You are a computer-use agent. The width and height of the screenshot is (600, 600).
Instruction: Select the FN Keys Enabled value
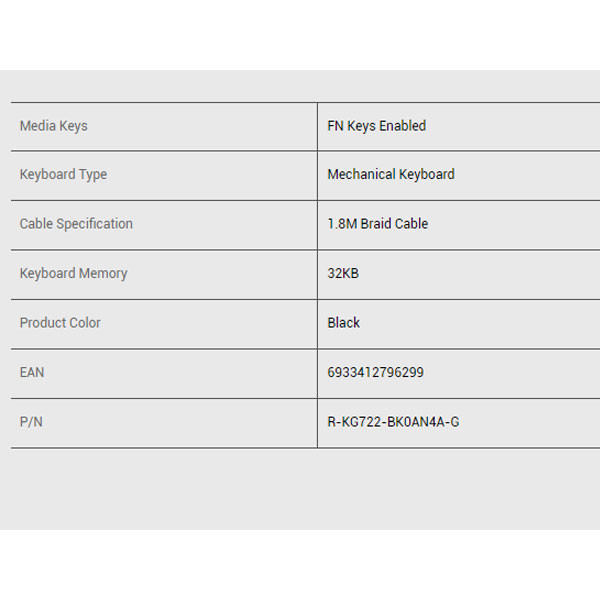(x=376, y=126)
